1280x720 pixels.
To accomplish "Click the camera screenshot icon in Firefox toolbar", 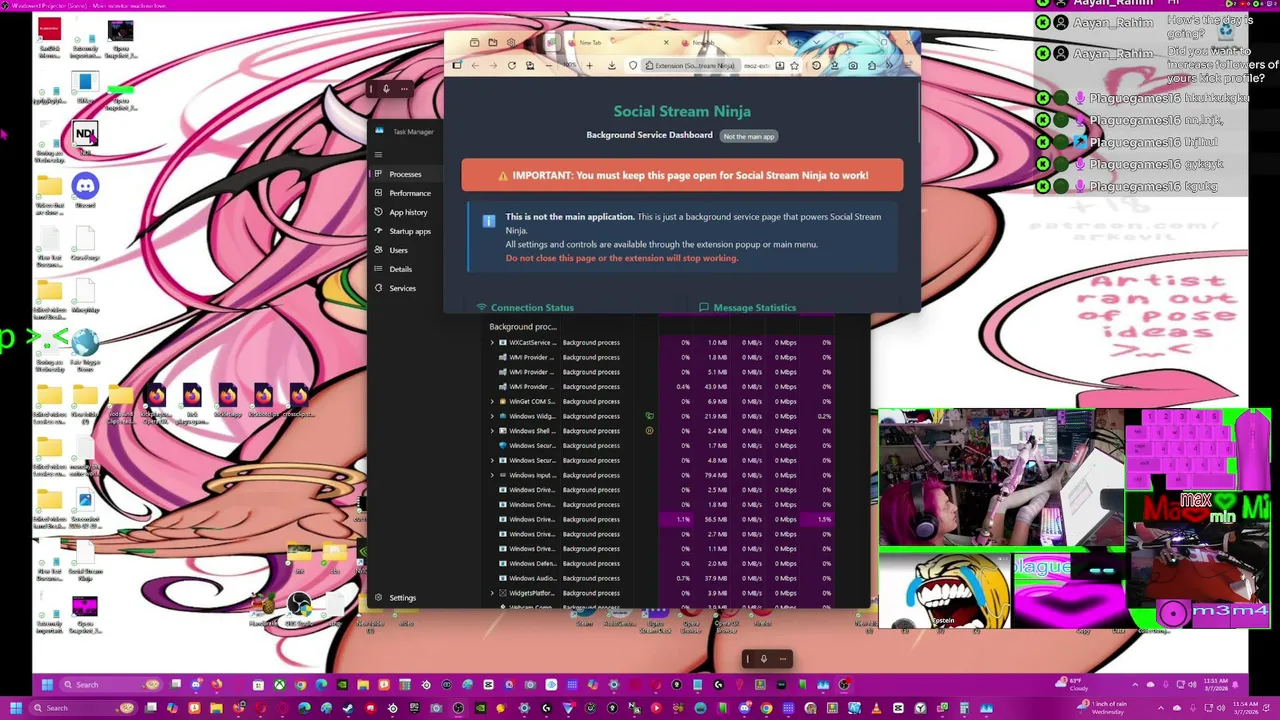I will 853,65.
